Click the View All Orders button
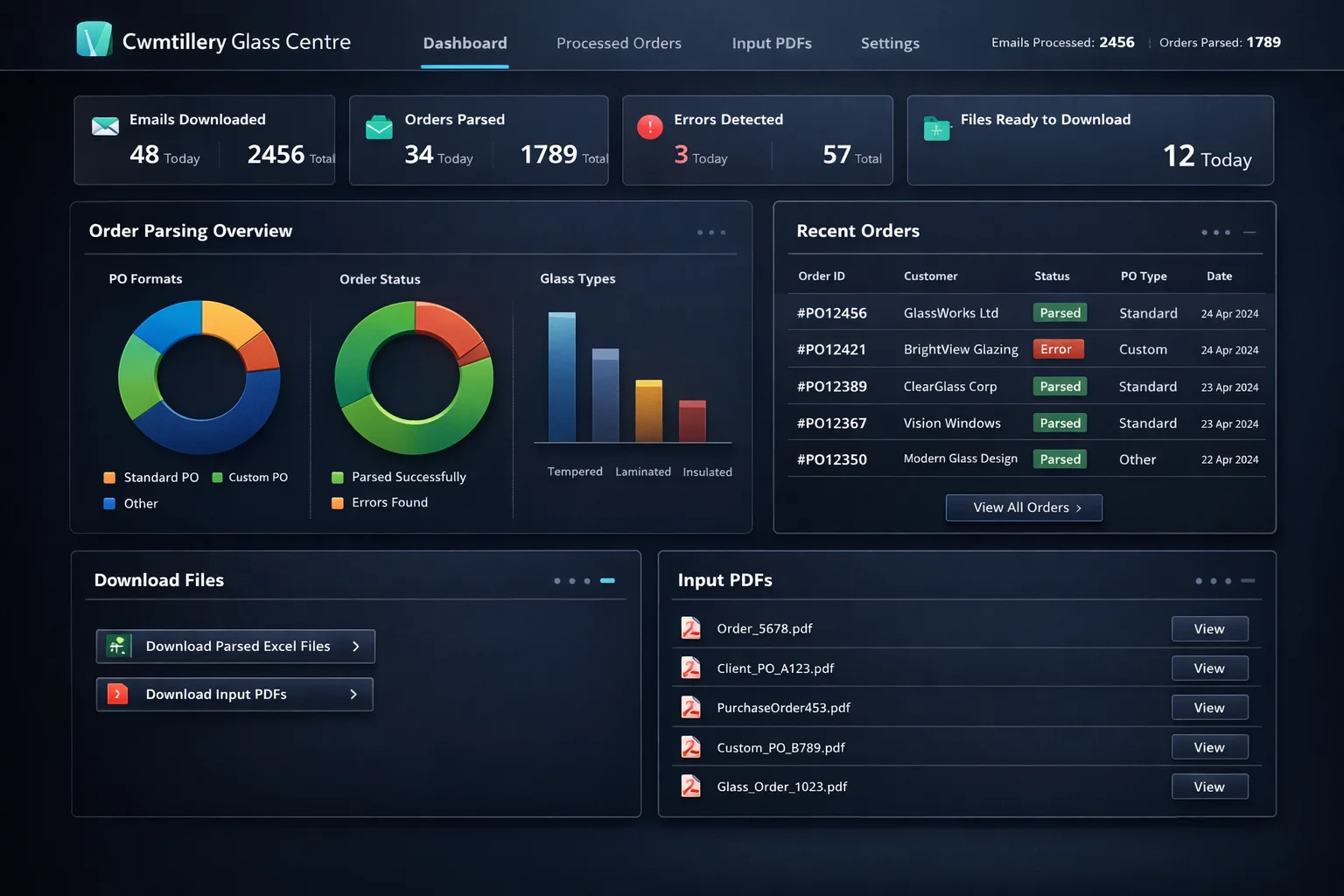 [x=1024, y=507]
